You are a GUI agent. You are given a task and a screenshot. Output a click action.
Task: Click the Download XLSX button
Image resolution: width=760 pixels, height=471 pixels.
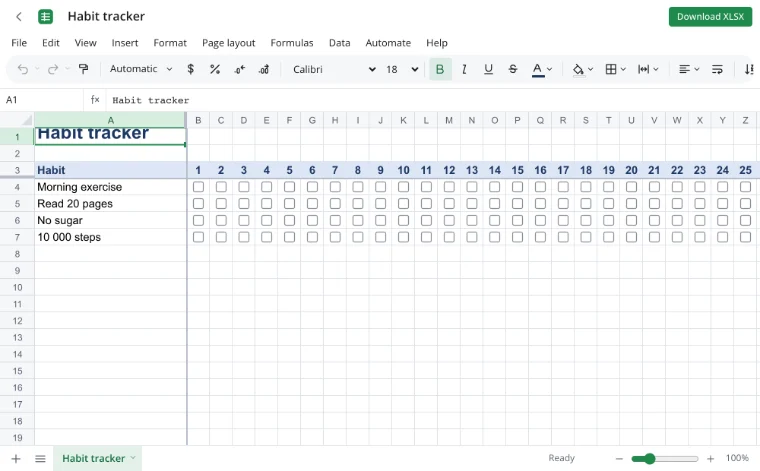(710, 16)
